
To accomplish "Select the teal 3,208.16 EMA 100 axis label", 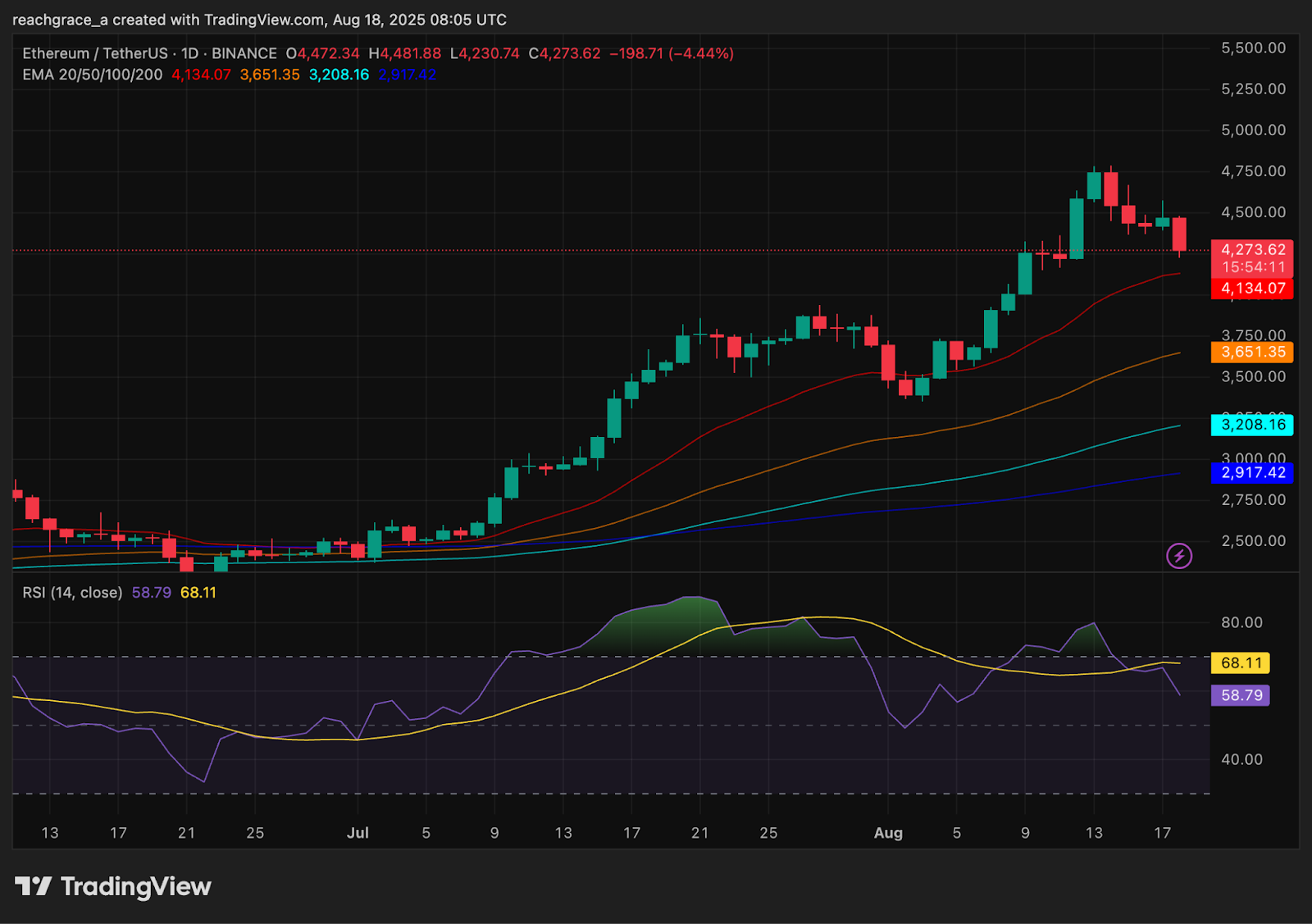I will (1252, 425).
